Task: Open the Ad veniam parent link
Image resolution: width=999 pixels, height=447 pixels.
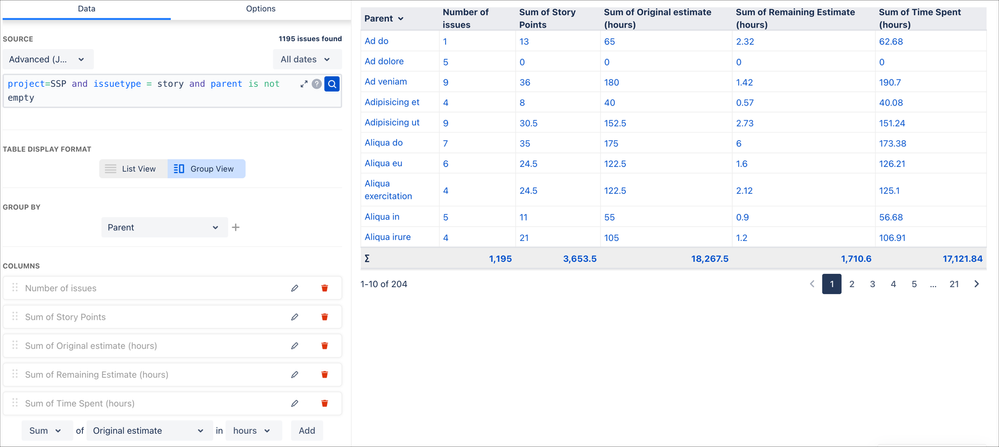Action: (385, 82)
